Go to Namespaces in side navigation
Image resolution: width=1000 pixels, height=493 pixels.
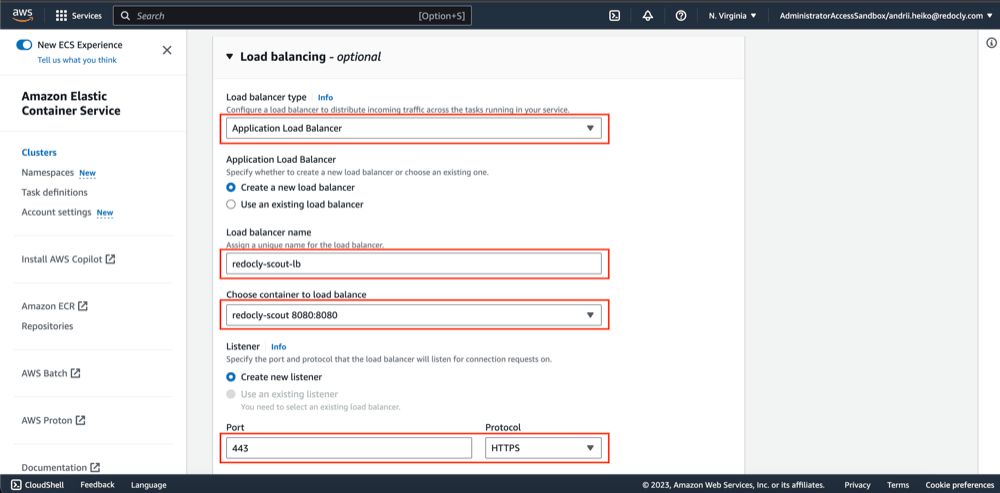(x=47, y=172)
